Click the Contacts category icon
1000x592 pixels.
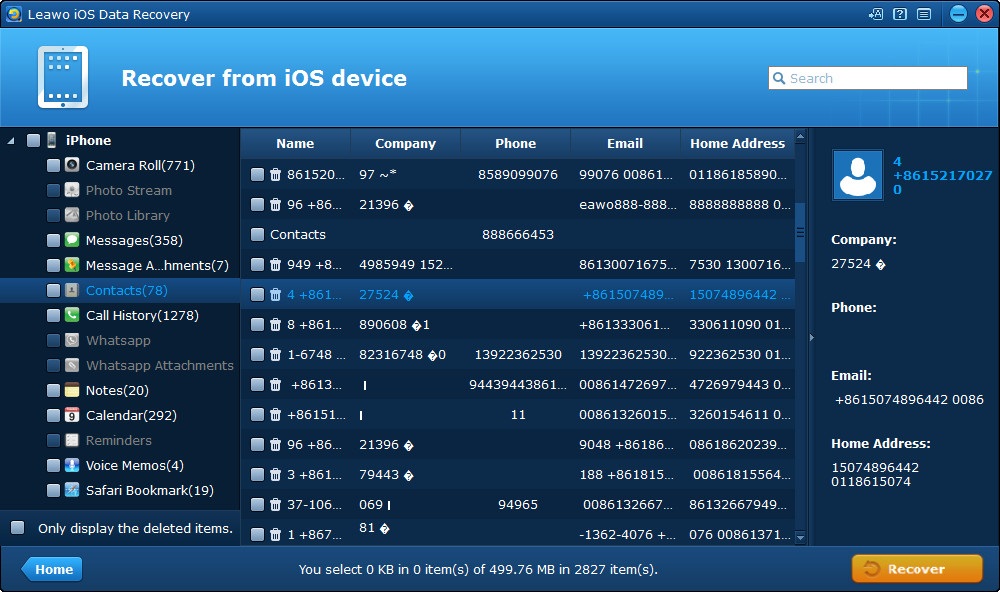[x=72, y=290]
